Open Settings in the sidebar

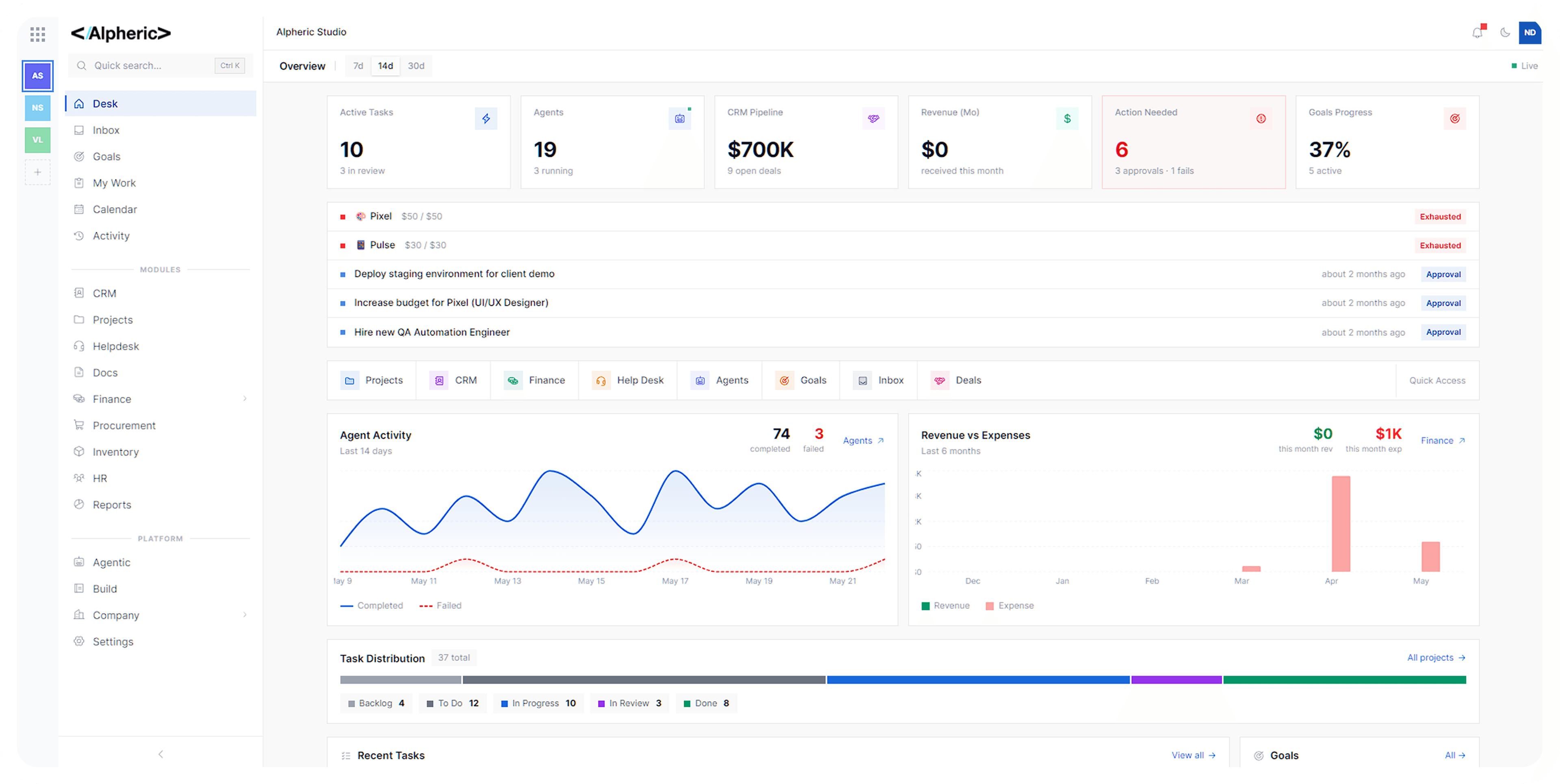coord(160,642)
